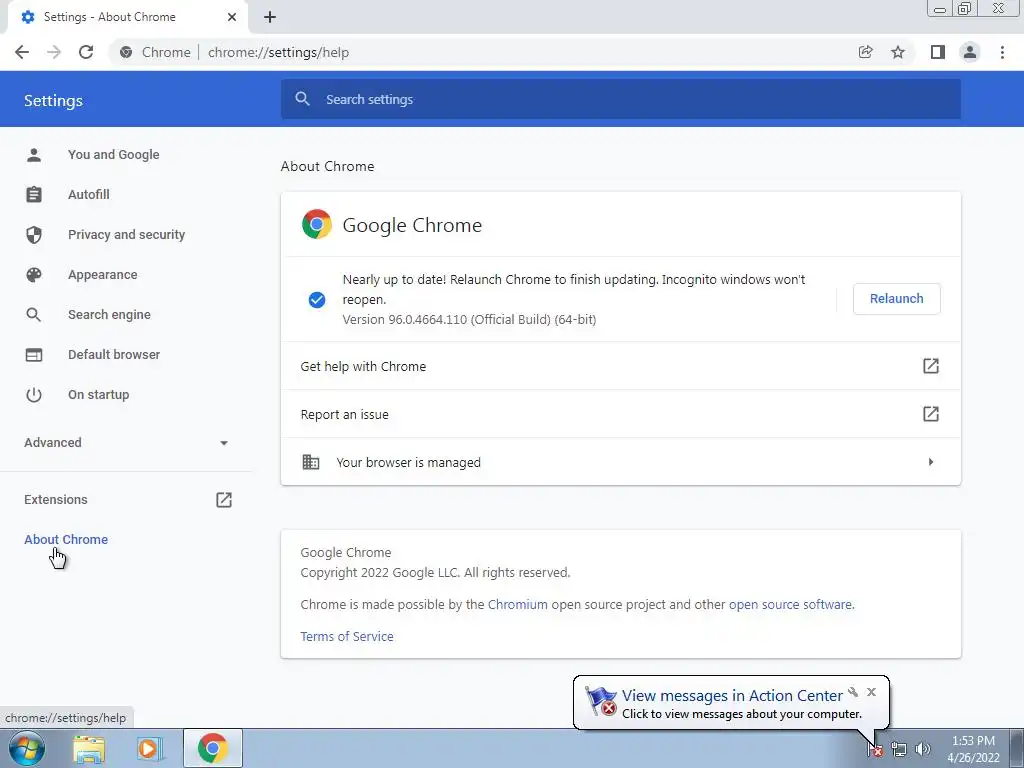
Task: Open Windows Explorer from the taskbar
Action: [89, 749]
